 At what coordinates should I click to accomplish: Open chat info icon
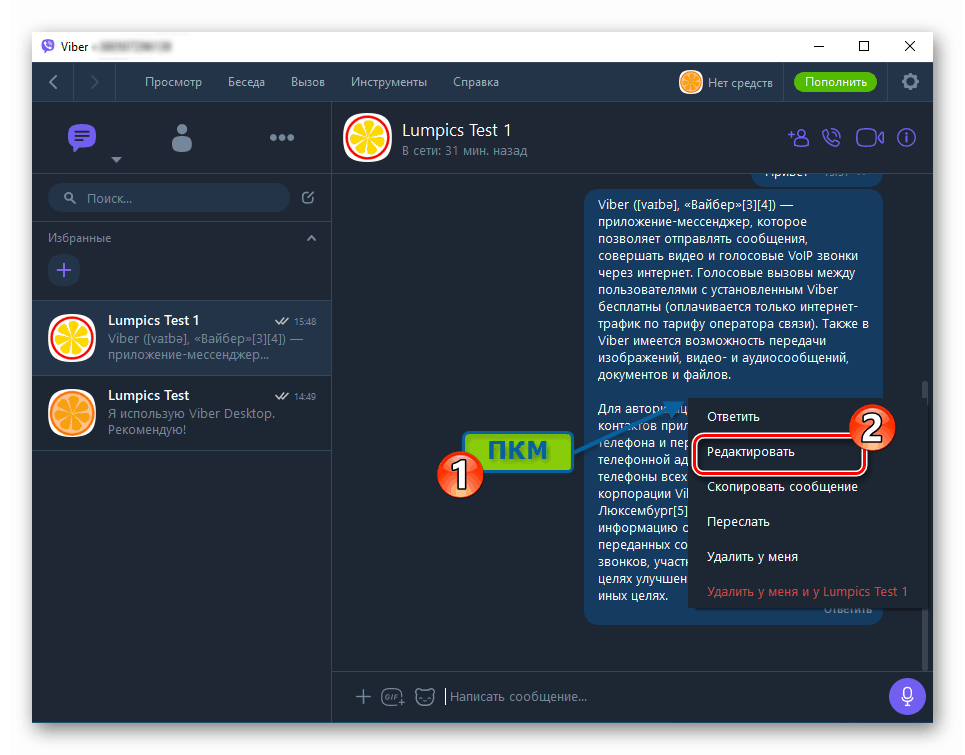click(x=907, y=137)
